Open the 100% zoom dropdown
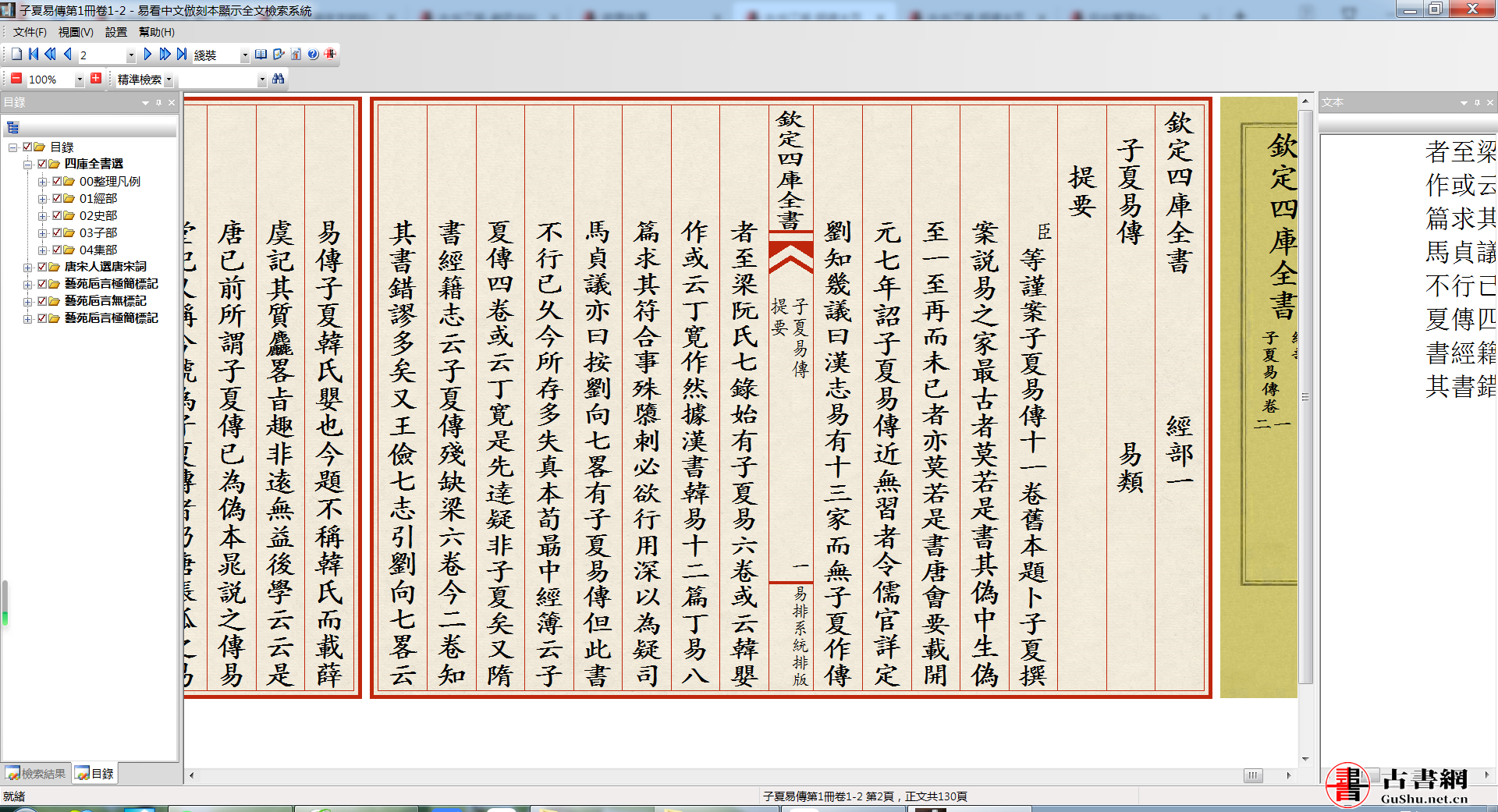Viewport: 1498px width, 812px height. (79, 79)
